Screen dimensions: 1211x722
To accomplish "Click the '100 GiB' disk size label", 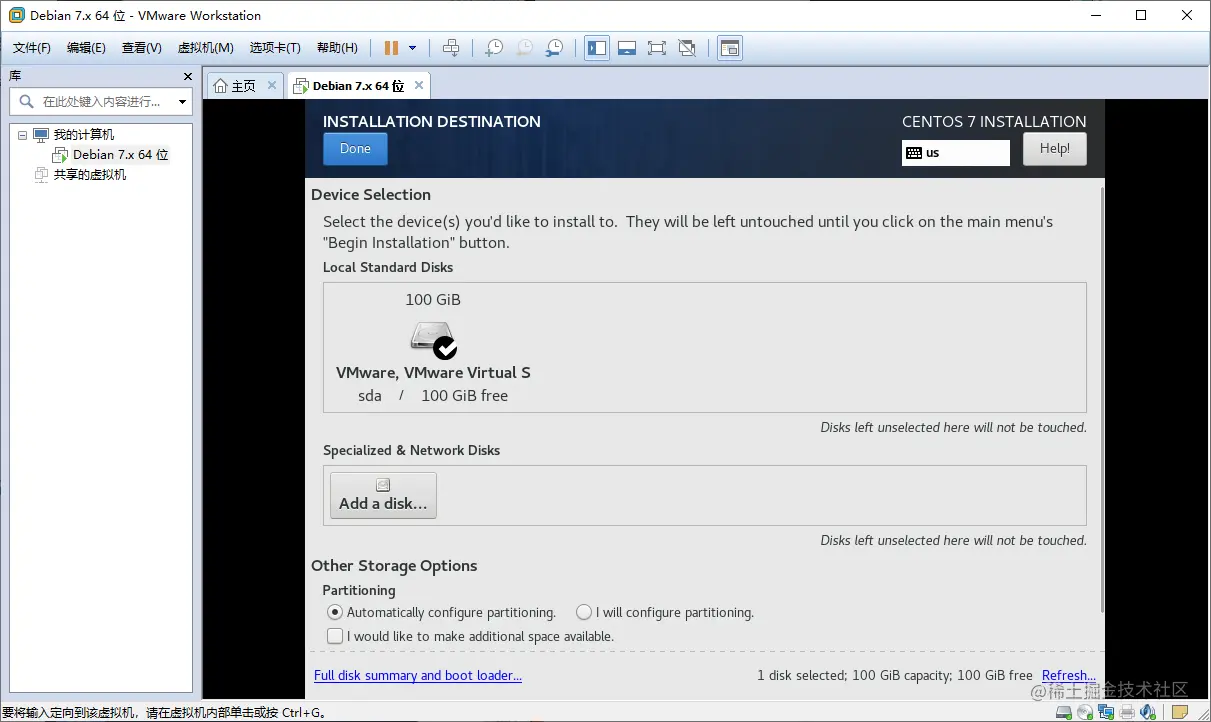I will tap(433, 300).
